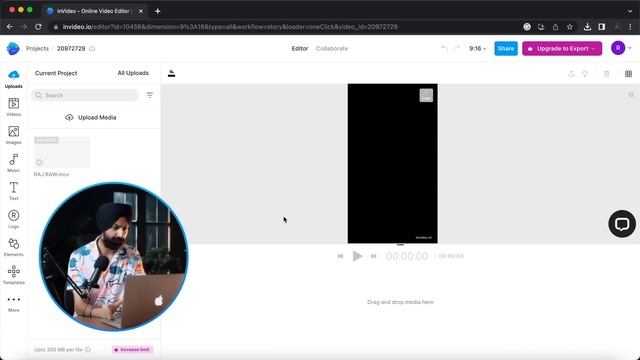Switch to the Current Project tab
Screen dimensions: 640x360
(56, 73)
